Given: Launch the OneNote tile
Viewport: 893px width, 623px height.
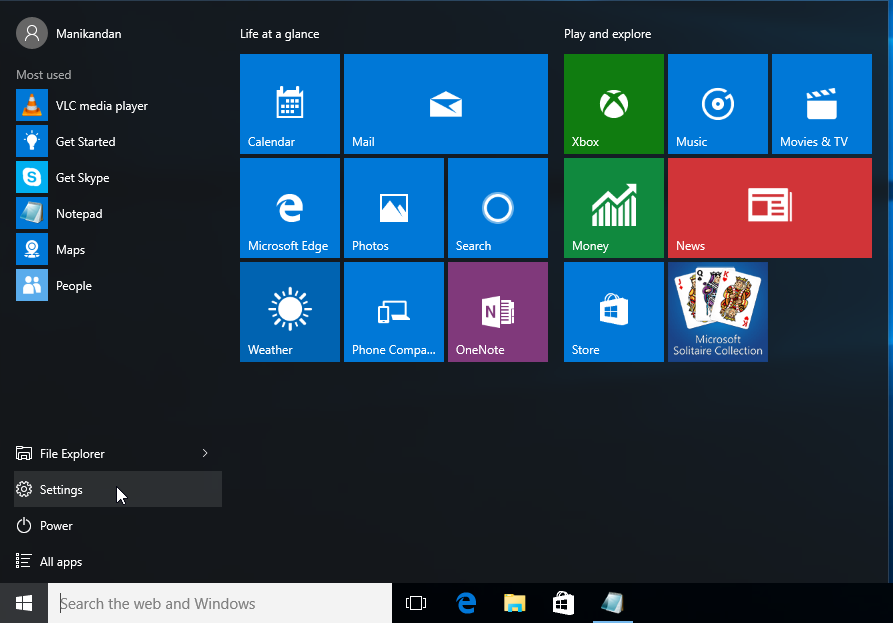Looking at the screenshot, I should (x=498, y=312).
